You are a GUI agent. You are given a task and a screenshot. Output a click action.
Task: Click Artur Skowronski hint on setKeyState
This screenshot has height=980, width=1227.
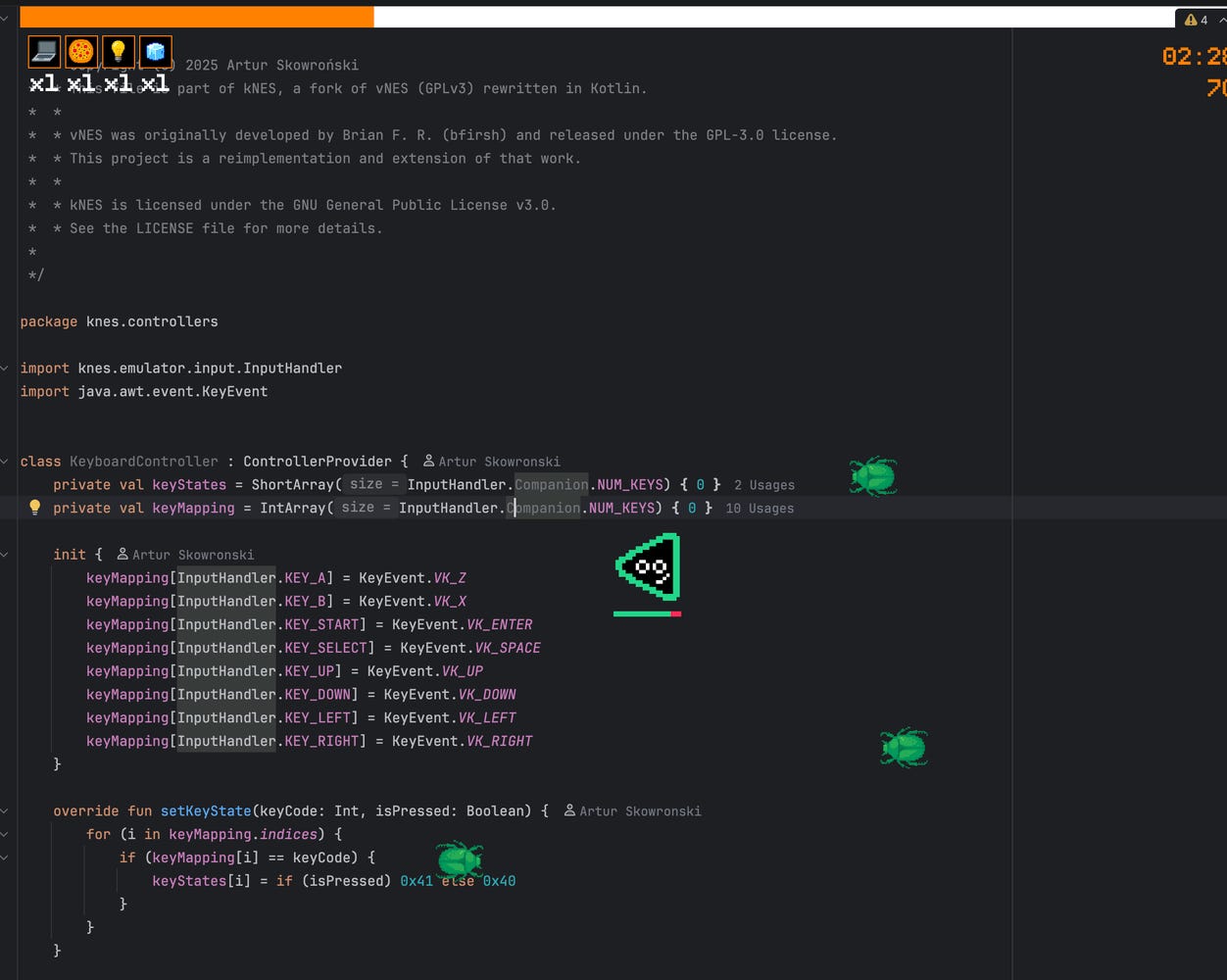(640, 811)
